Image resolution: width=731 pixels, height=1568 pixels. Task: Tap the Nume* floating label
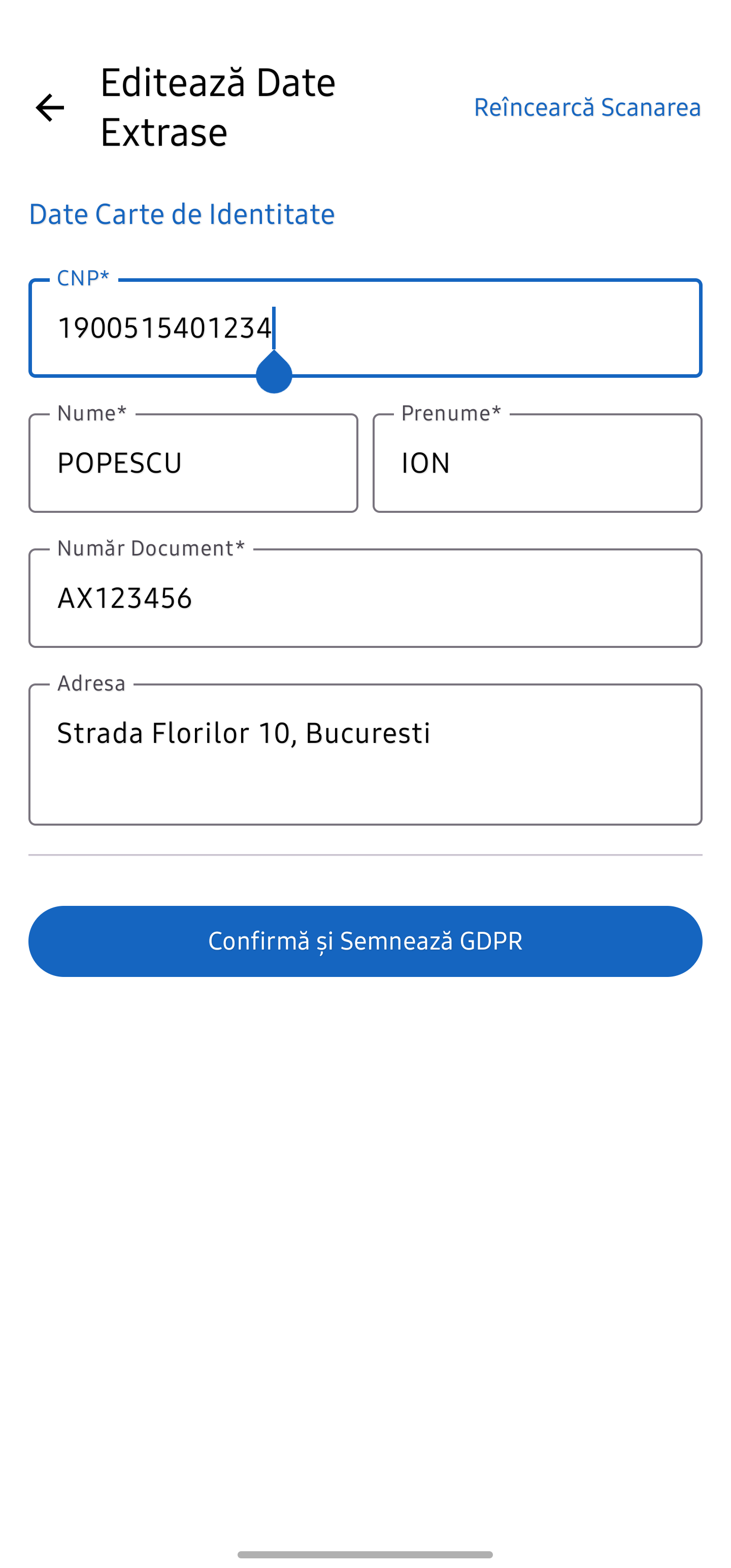click(x=92, y=413)
